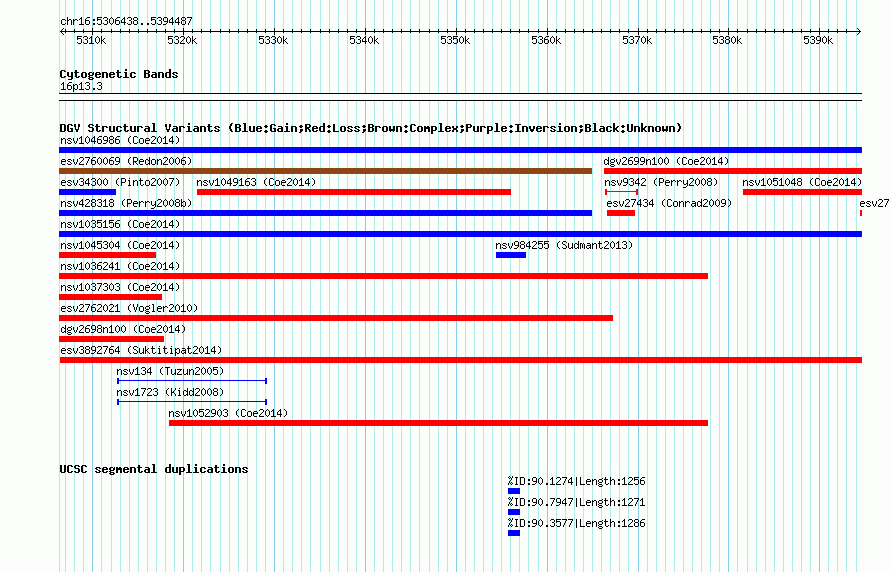Click the 5350k ruler tick label

point(455,40)
